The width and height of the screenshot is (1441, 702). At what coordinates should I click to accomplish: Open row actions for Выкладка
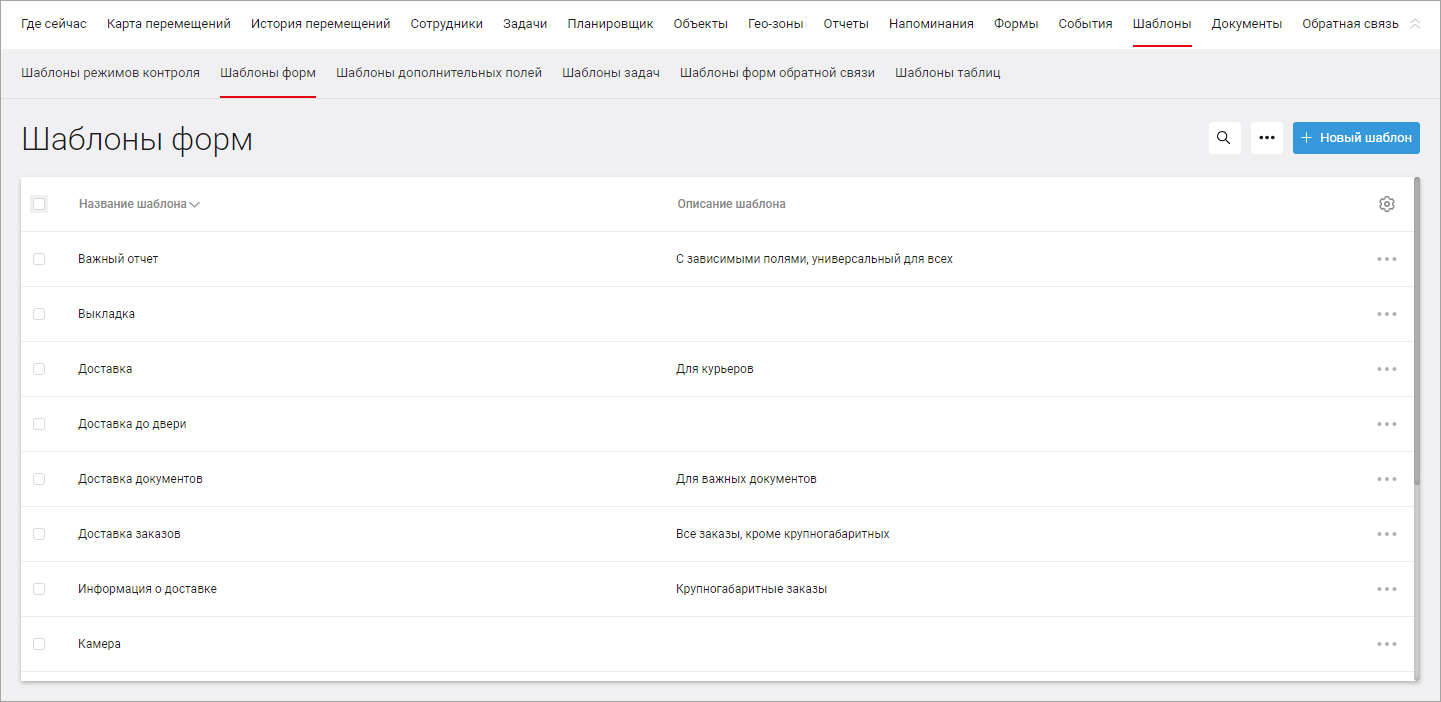(1387, 314)
